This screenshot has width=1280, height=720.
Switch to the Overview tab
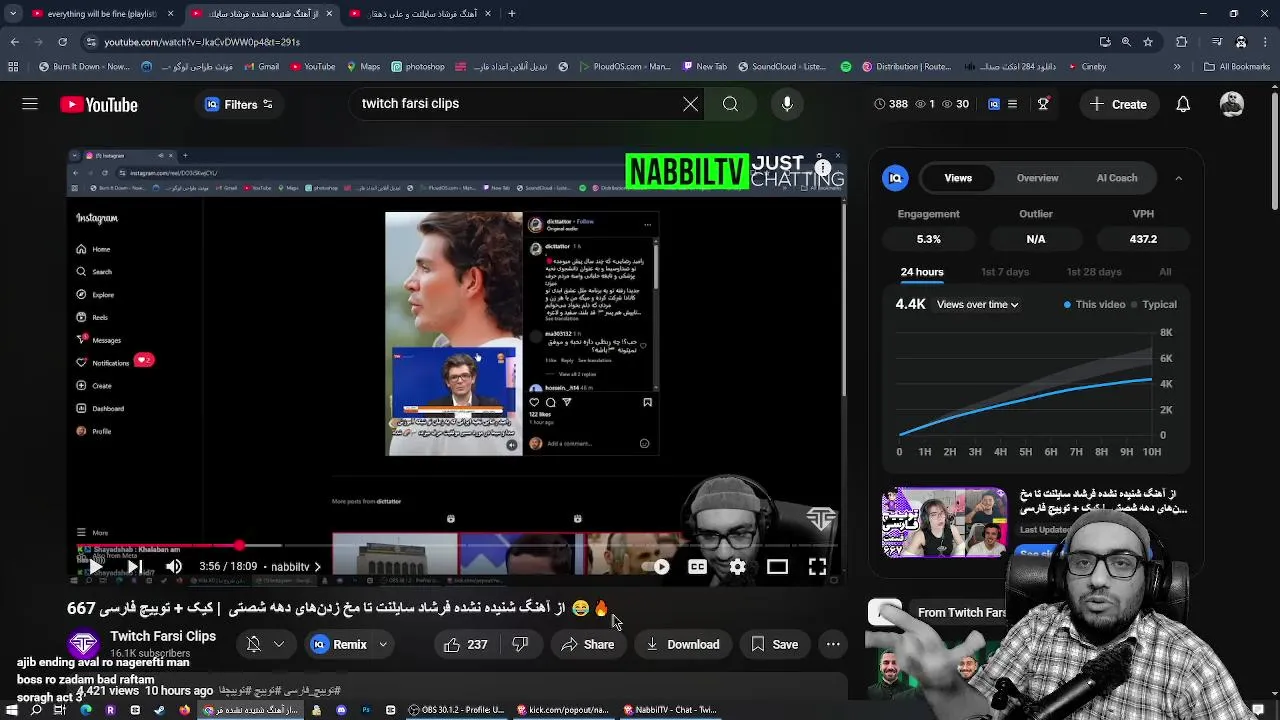[x=1037, y=178]
